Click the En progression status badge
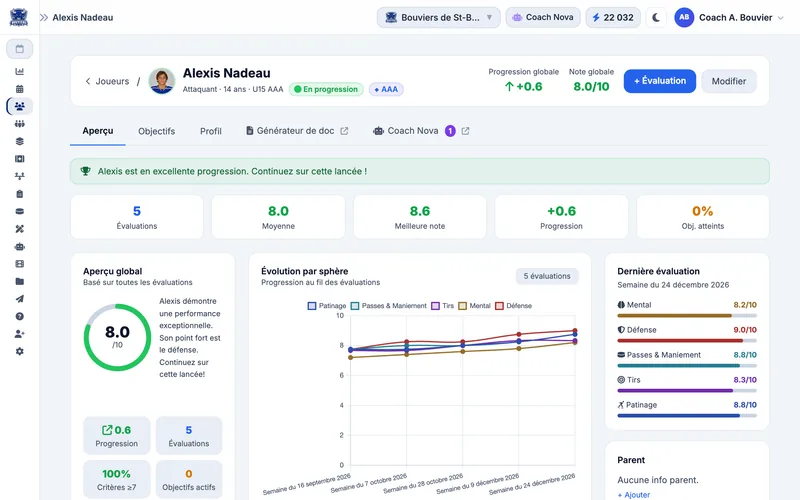Viewport: 800px width, 500px height. 326,89
